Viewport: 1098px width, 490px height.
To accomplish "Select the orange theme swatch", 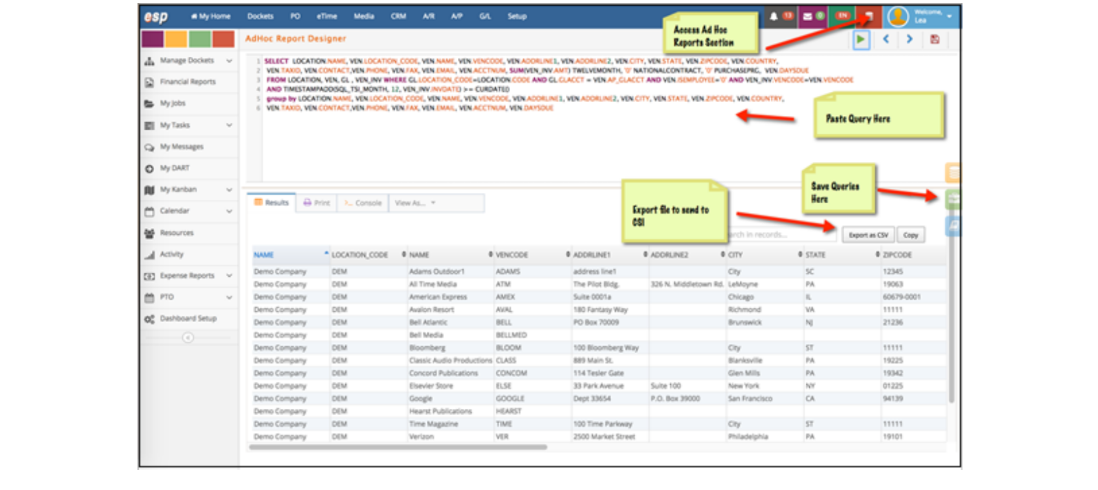I will [x=176, y=39].
